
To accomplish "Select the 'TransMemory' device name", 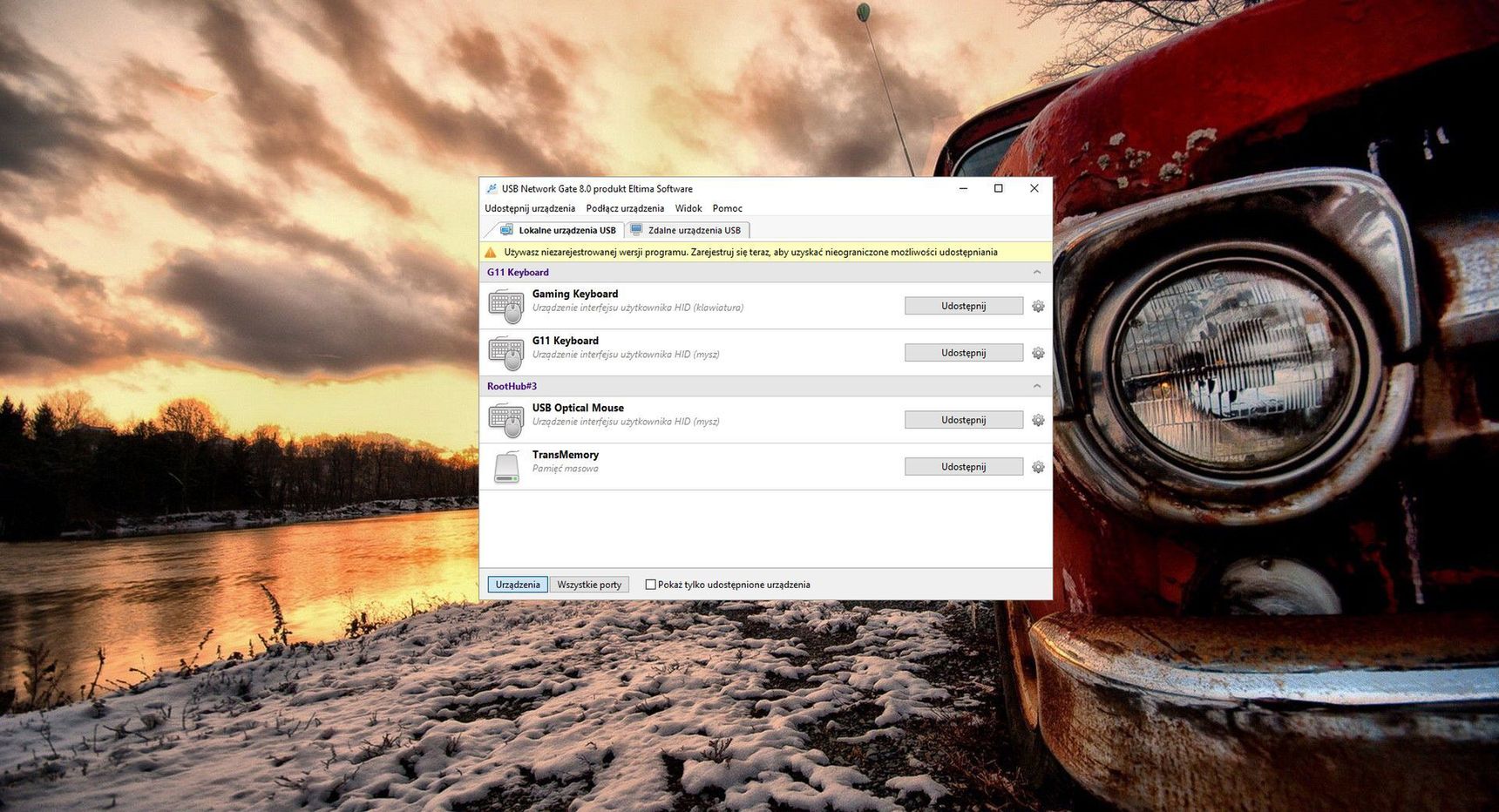I will tap(566, 455).
